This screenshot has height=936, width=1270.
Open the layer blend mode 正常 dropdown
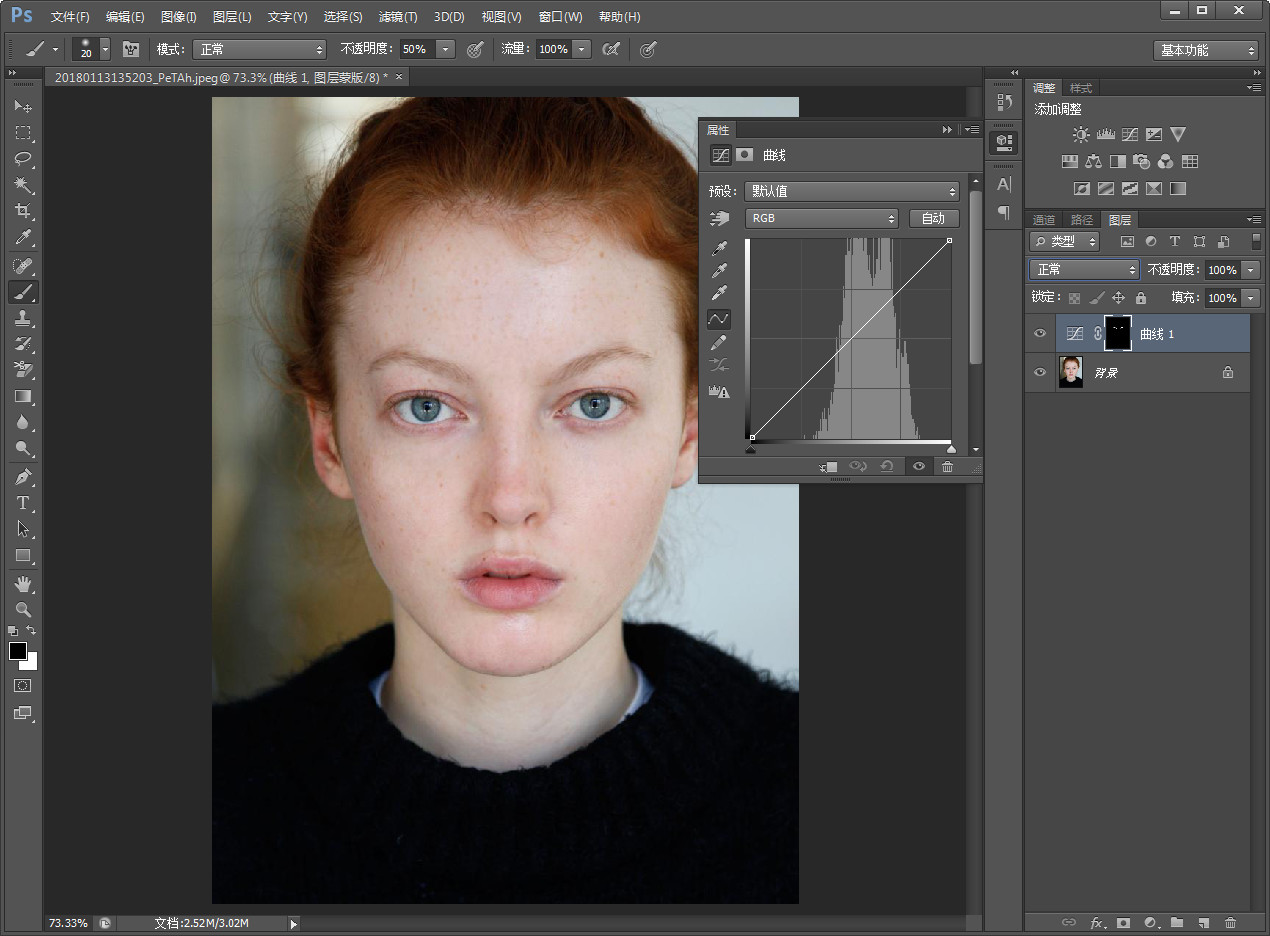[1084, 270]
